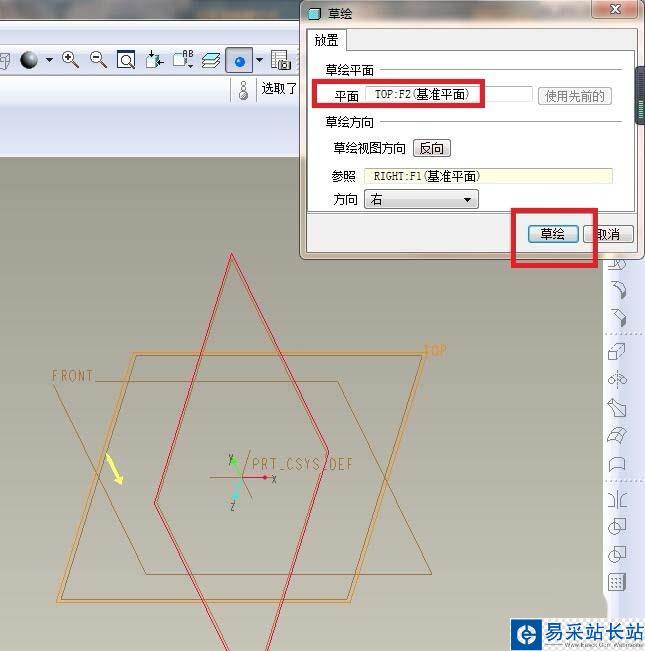Click the 平面 field showing TOP:F2(基准平面)

[448, 94]
